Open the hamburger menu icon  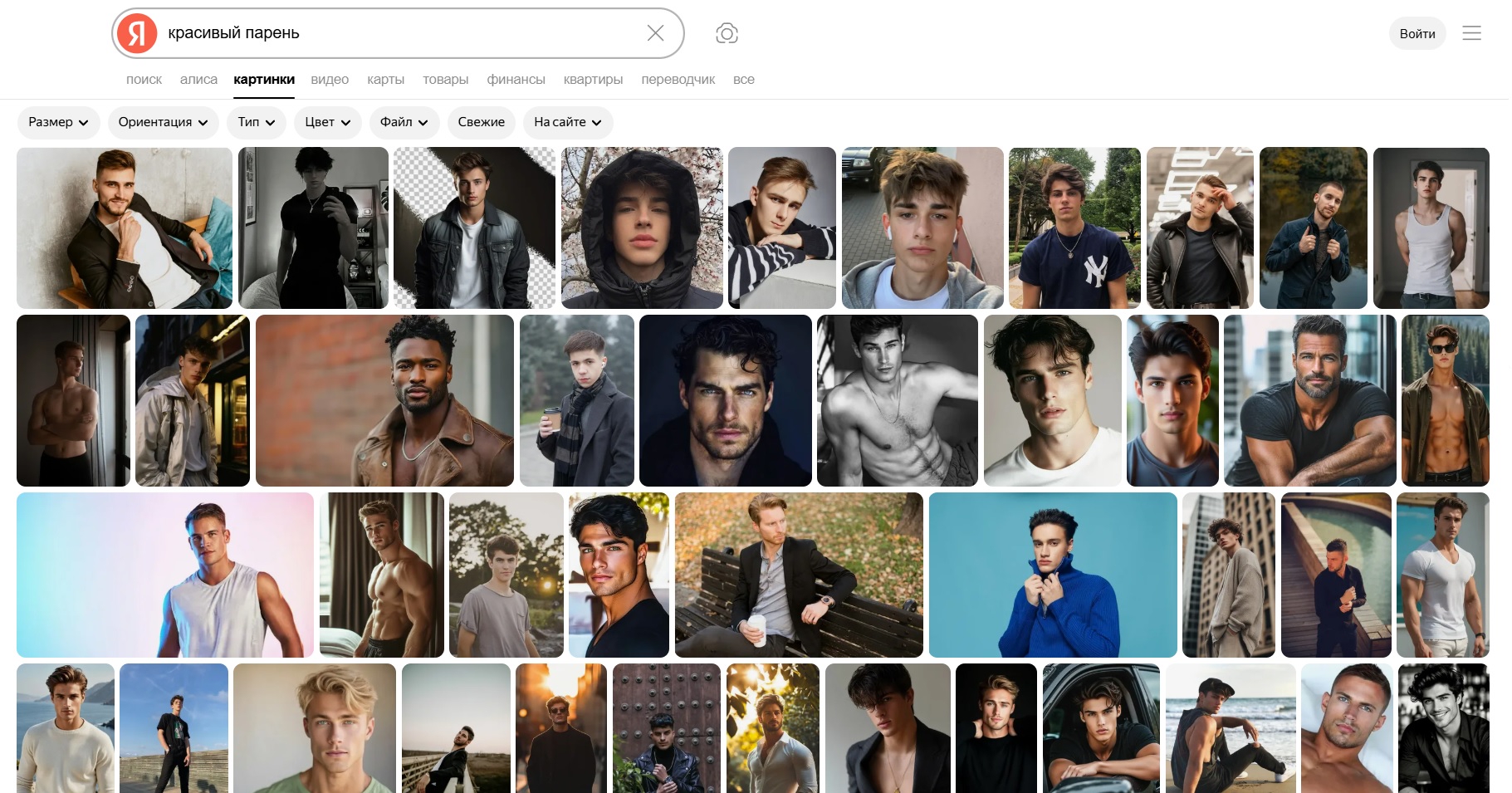tap(1471, 33)
